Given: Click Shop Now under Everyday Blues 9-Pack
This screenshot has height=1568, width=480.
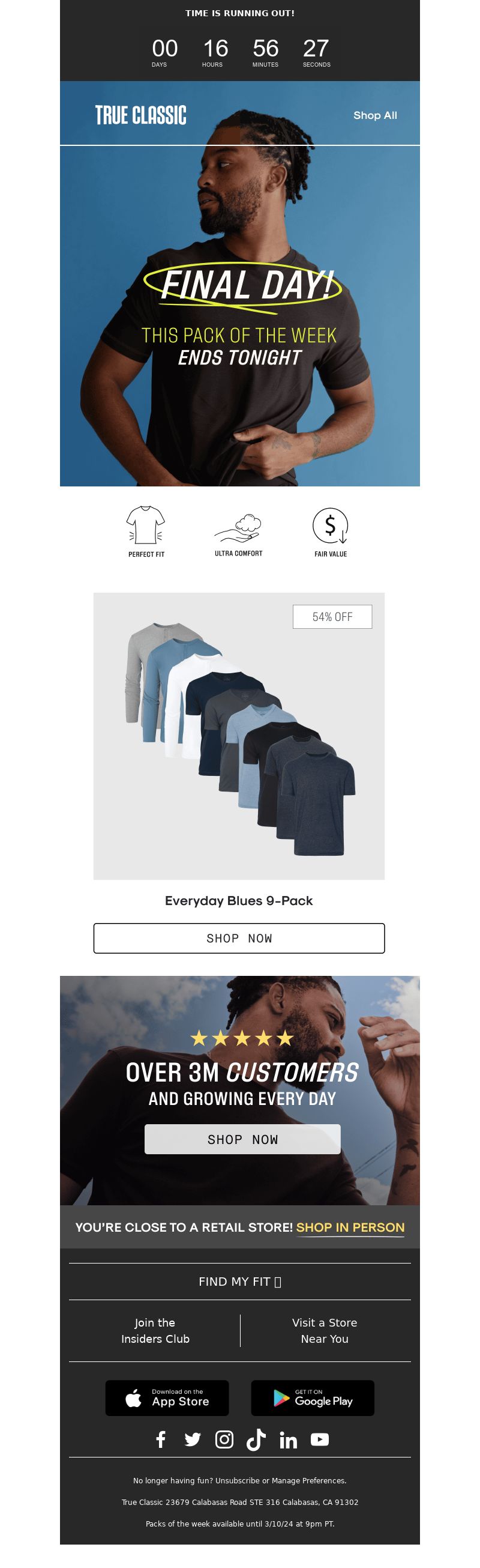Looking at the screenshot, I should (239, 938).
